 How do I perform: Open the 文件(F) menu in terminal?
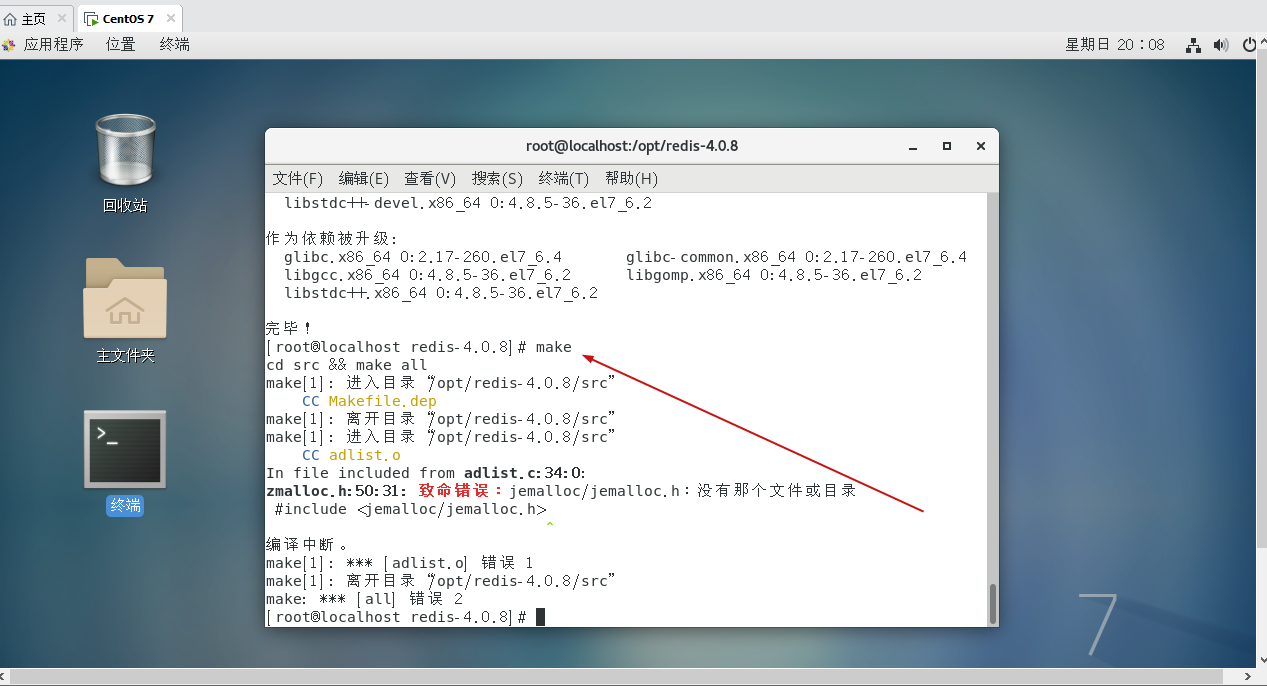[298, 178]
